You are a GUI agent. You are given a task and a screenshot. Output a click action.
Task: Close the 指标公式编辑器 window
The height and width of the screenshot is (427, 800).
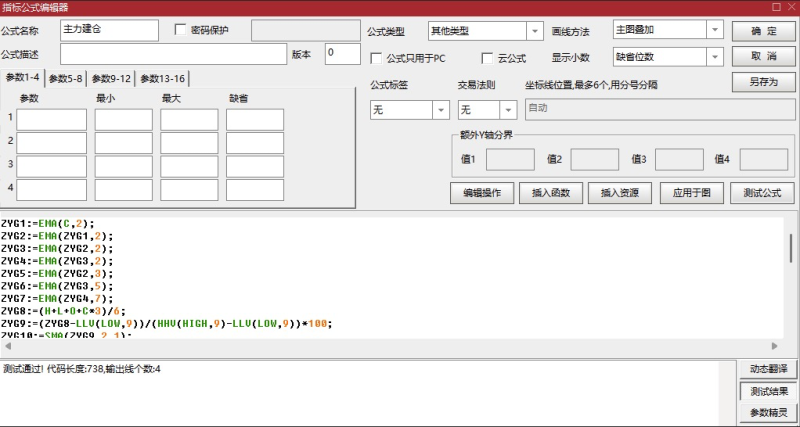coord(791,7)
